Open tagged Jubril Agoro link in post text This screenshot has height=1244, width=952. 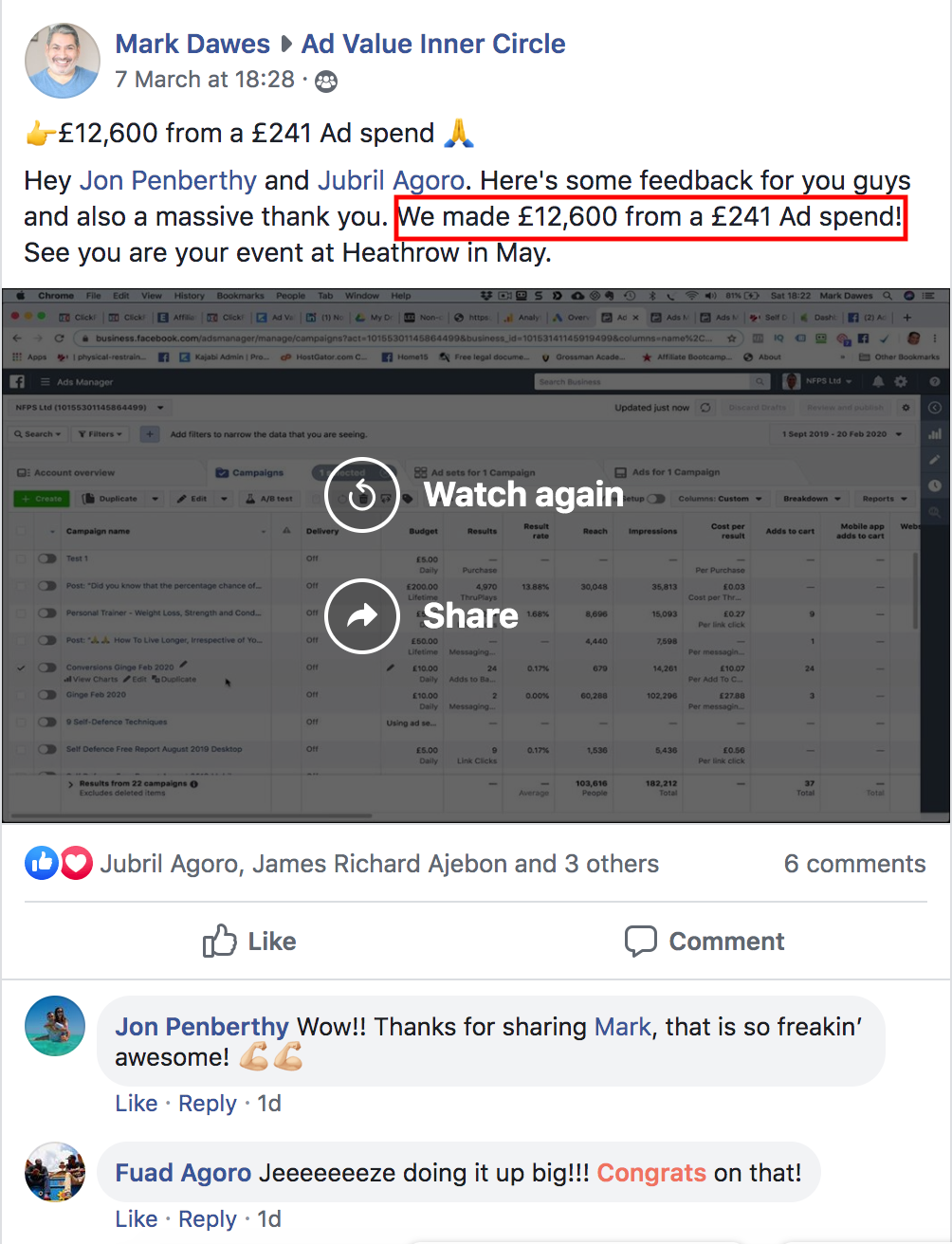391,180
